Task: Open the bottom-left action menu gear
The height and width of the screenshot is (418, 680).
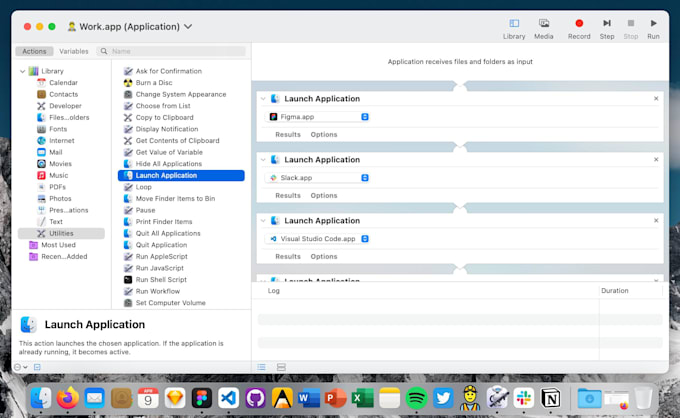Action: point(20,367)
